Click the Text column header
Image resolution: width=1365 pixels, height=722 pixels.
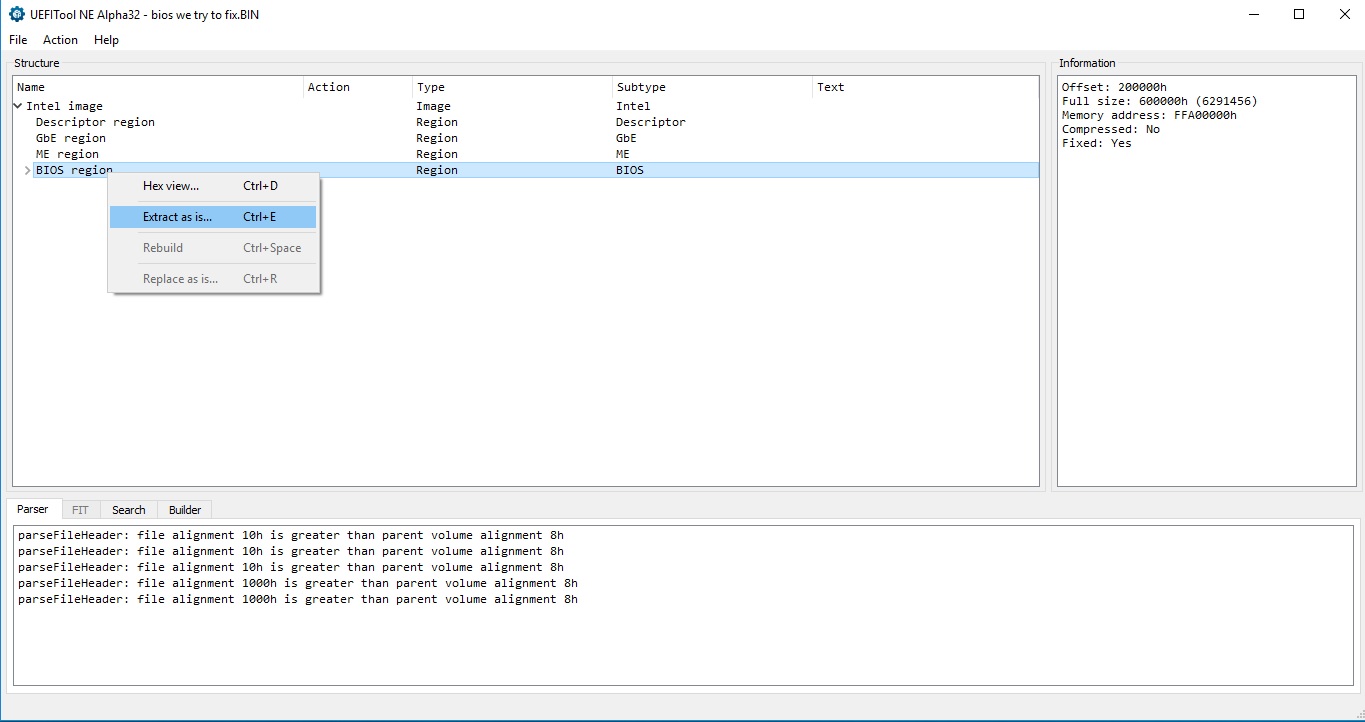click(926, 87)
